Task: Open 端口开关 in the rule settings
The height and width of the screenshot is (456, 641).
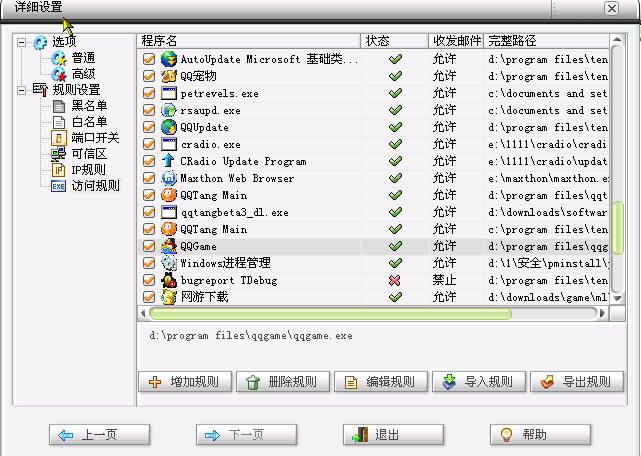Action: 95,138
